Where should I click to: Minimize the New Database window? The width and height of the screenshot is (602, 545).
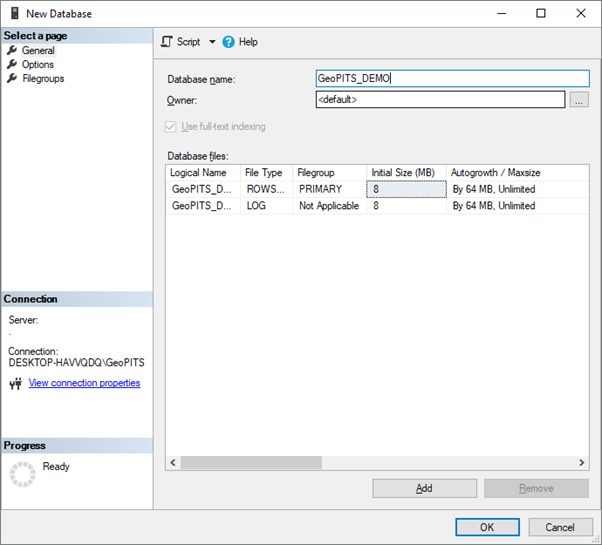click(x=501, y=13)
